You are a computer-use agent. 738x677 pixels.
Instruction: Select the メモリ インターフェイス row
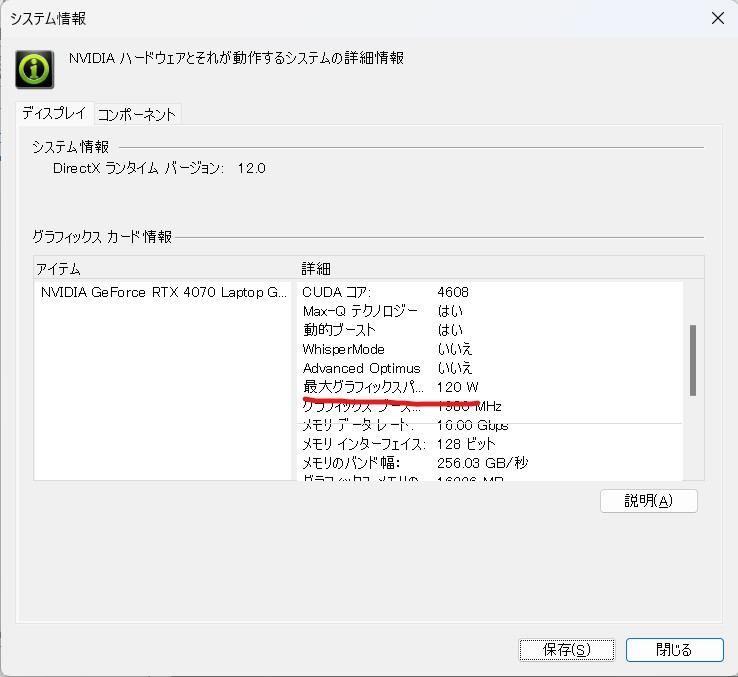coord(490,444)
